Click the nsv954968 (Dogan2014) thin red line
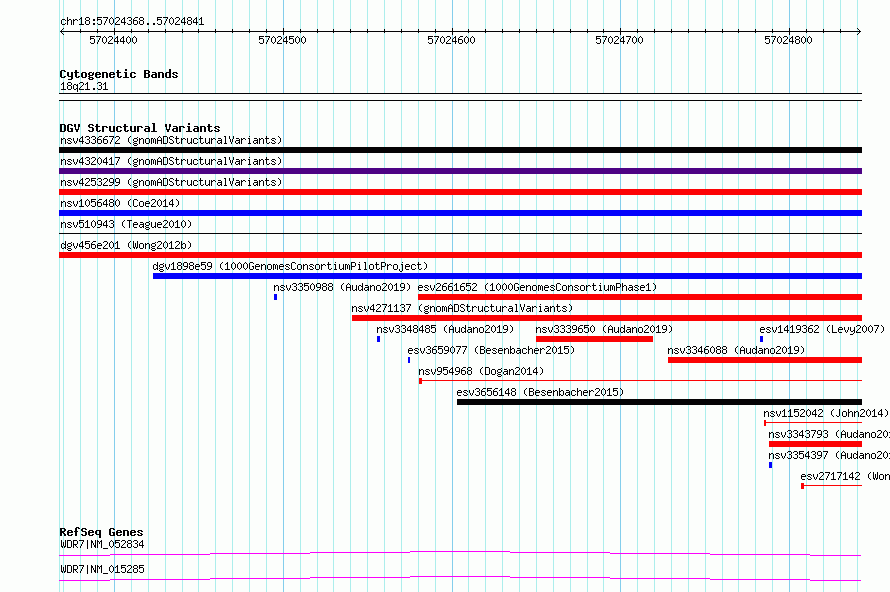 [x=640, y=381]
